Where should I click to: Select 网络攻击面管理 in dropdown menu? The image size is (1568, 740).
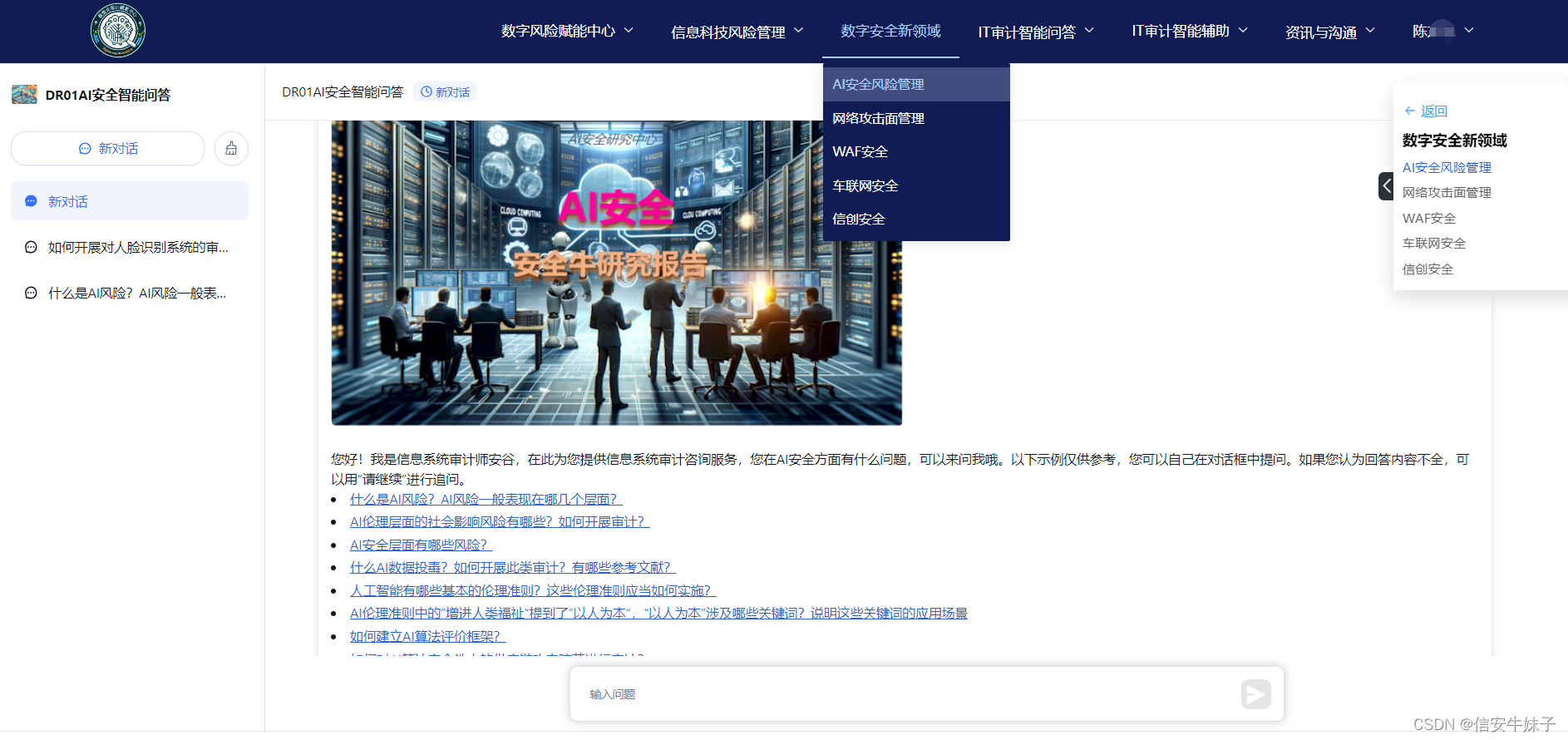click(x=916, y=118)
